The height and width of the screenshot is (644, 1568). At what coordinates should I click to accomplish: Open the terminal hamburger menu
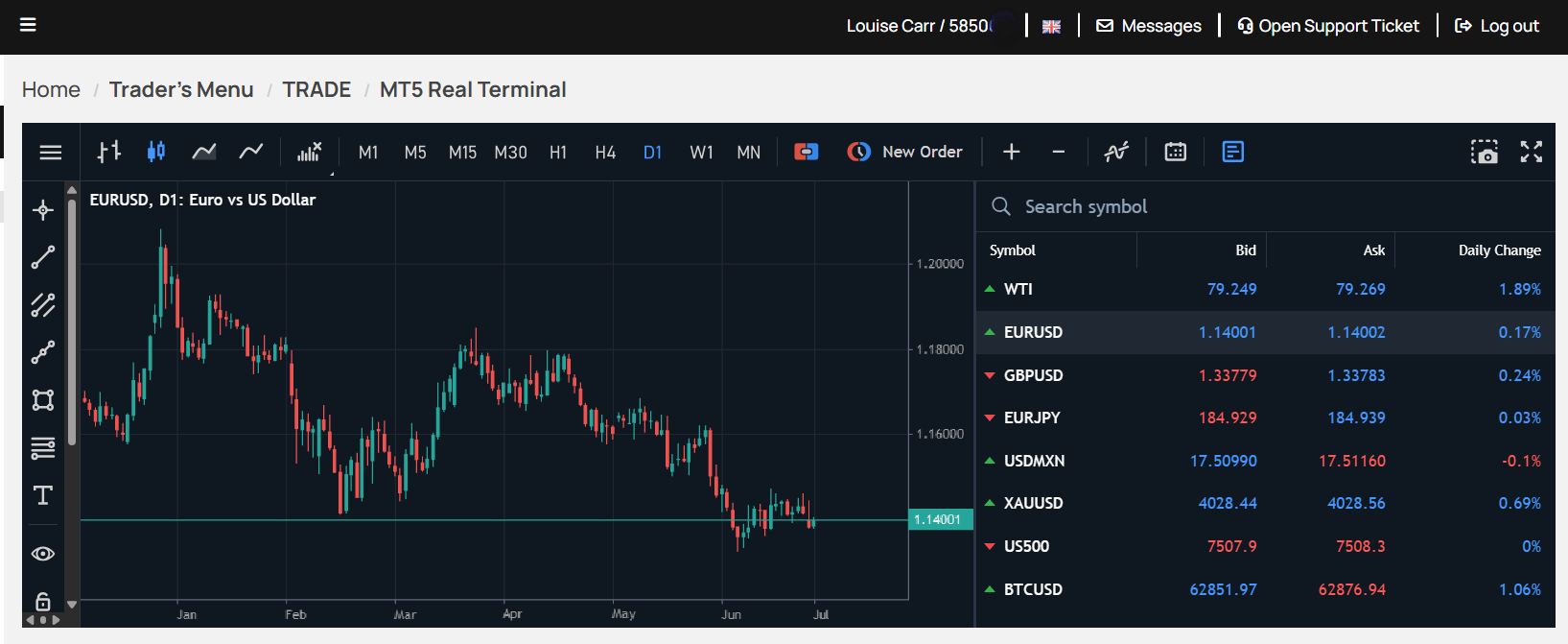[x=51, y=152]
